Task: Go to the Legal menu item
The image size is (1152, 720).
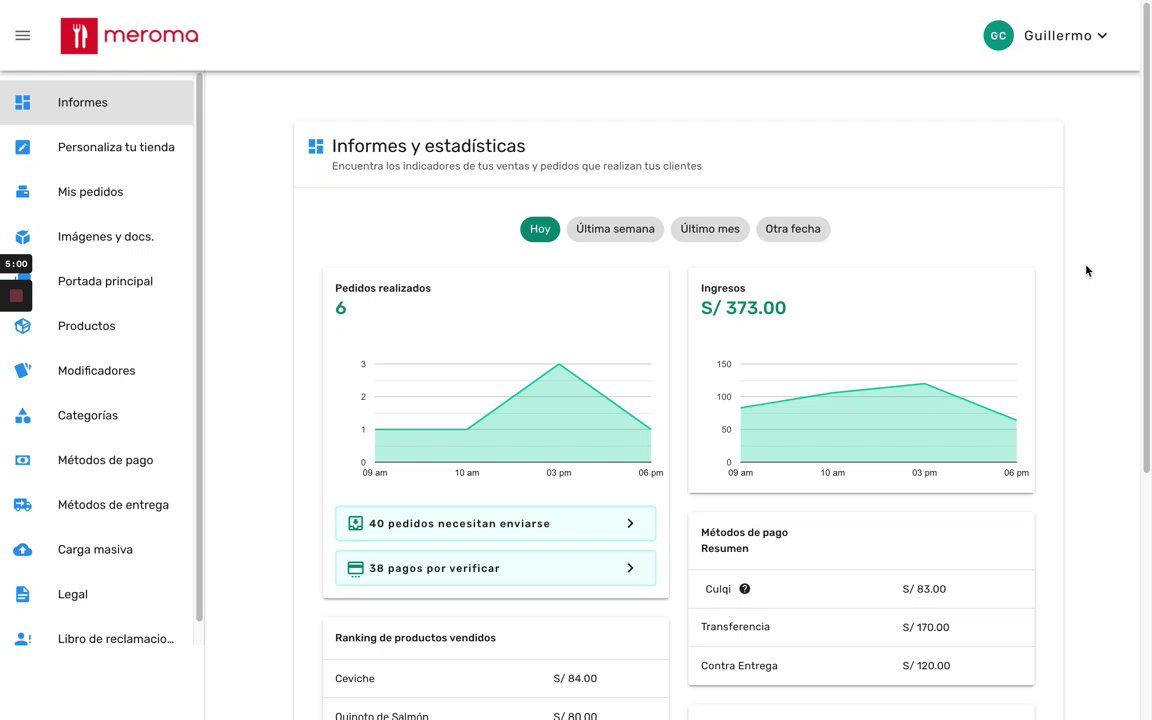Action: pos(73,594)
